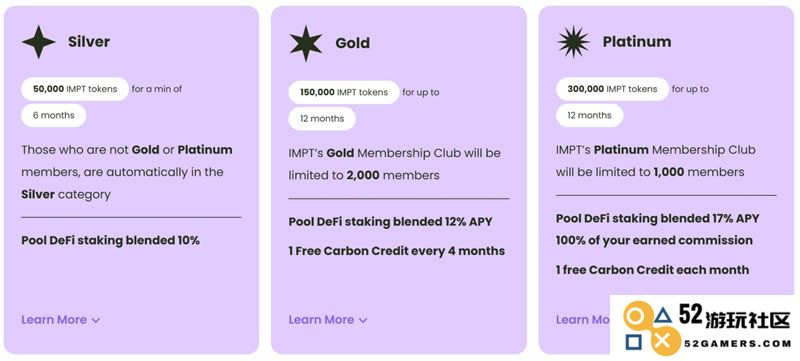
Task: Click the Gold six-point star icon
Action: point(306,43)
